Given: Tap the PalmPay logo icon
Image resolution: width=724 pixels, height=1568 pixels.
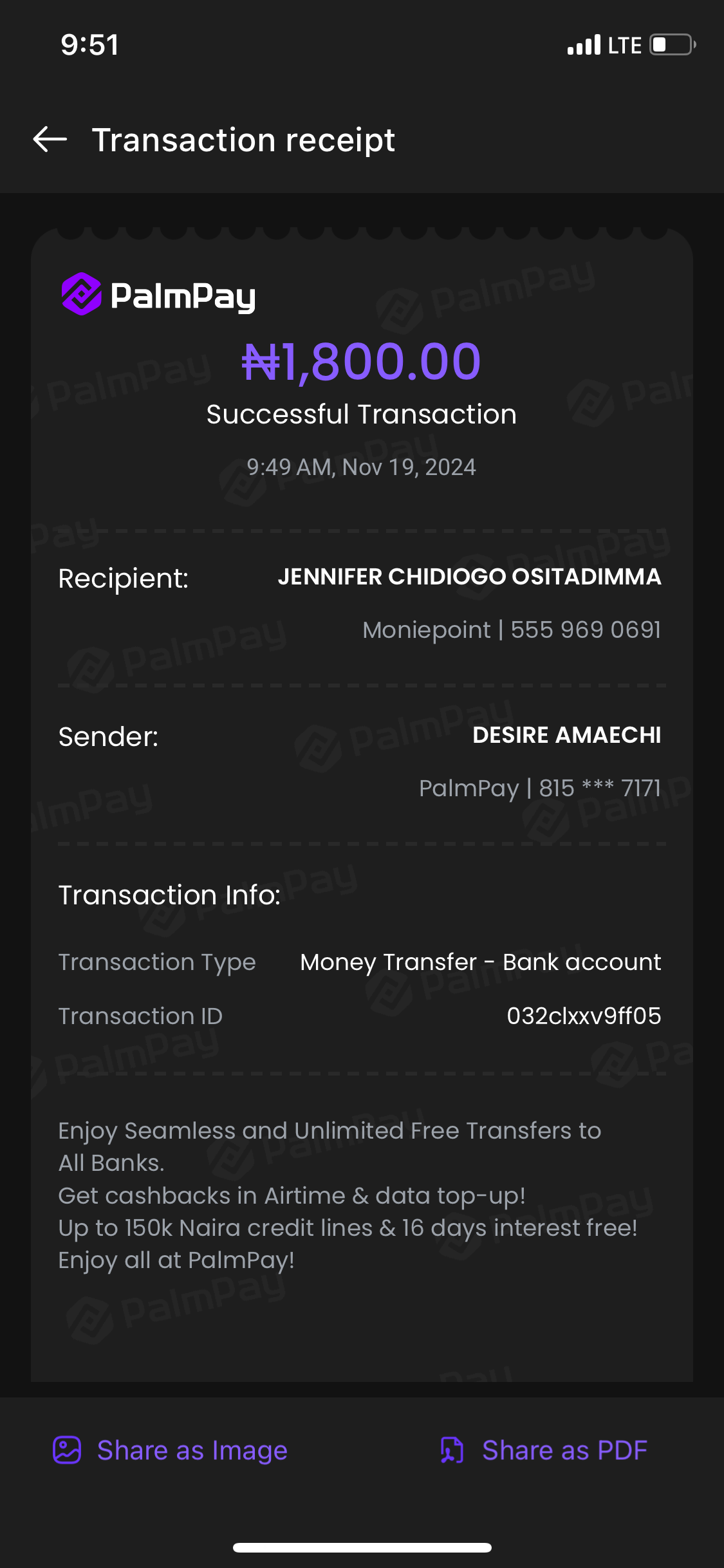Looking at the screenshot, I should (82, 294).
